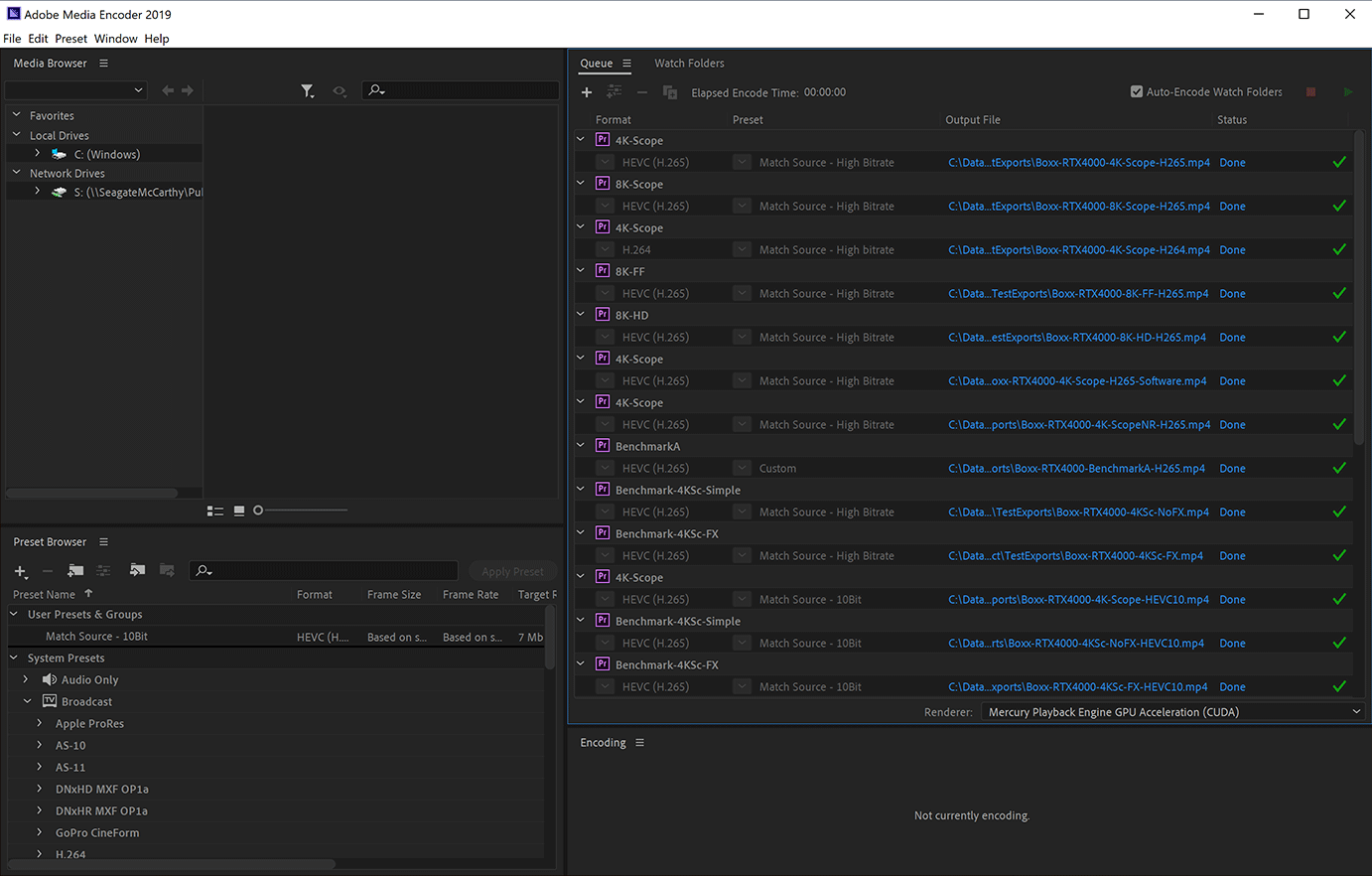Click the Preset Browser search field

tap(324, 571)
